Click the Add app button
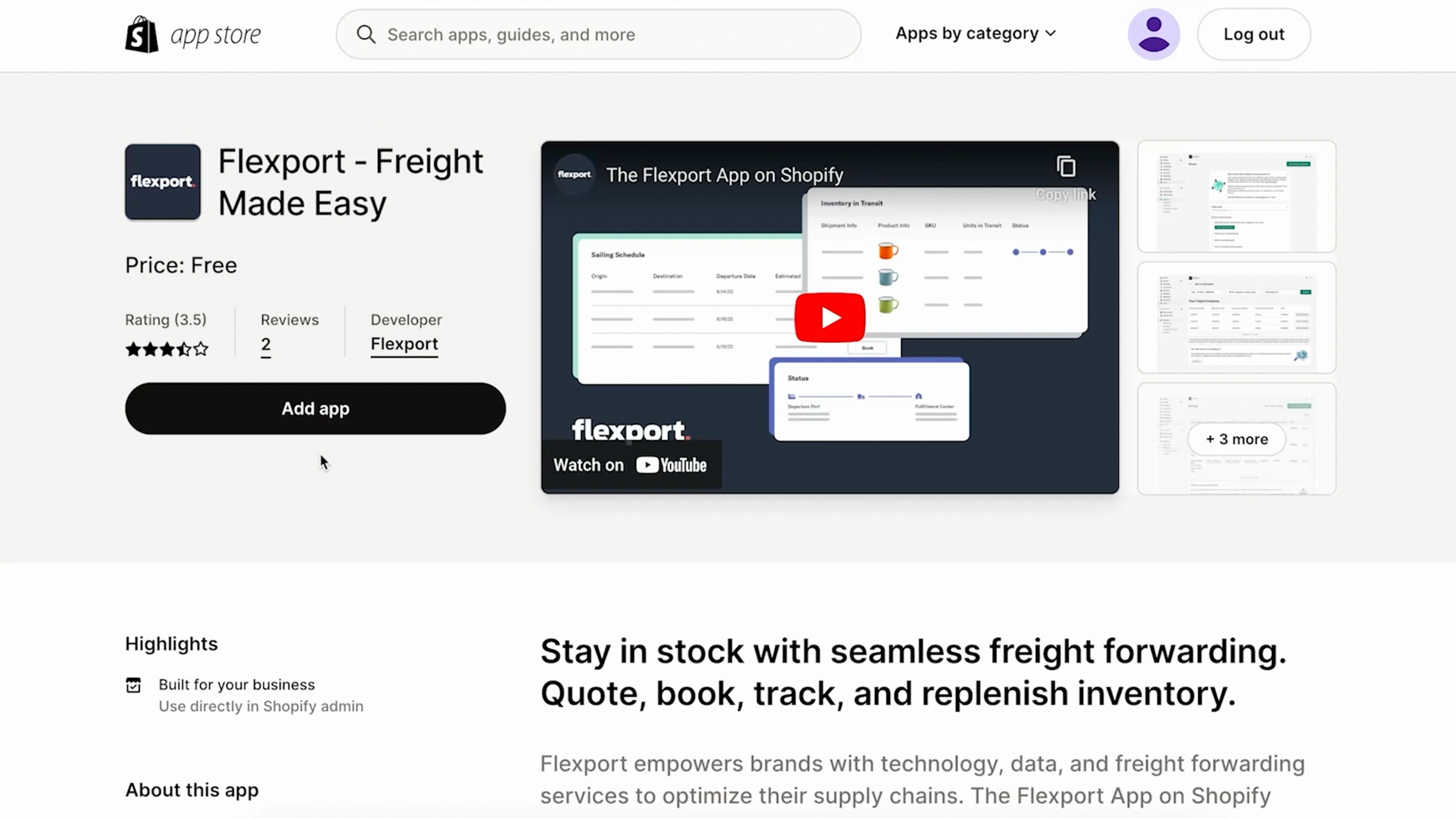 tap(315, 408)
